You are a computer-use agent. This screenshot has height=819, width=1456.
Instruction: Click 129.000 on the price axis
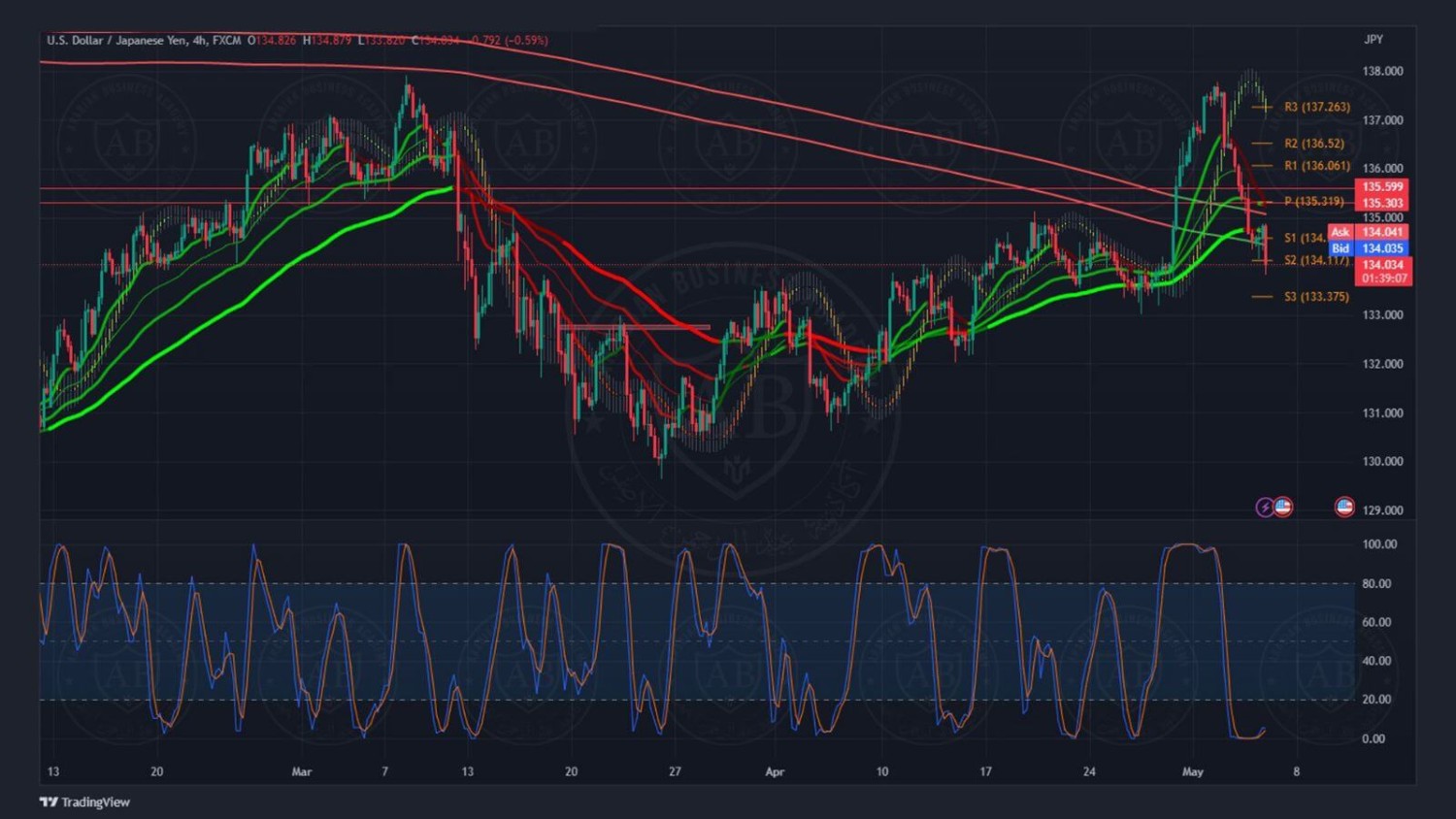pos(1382,510)
